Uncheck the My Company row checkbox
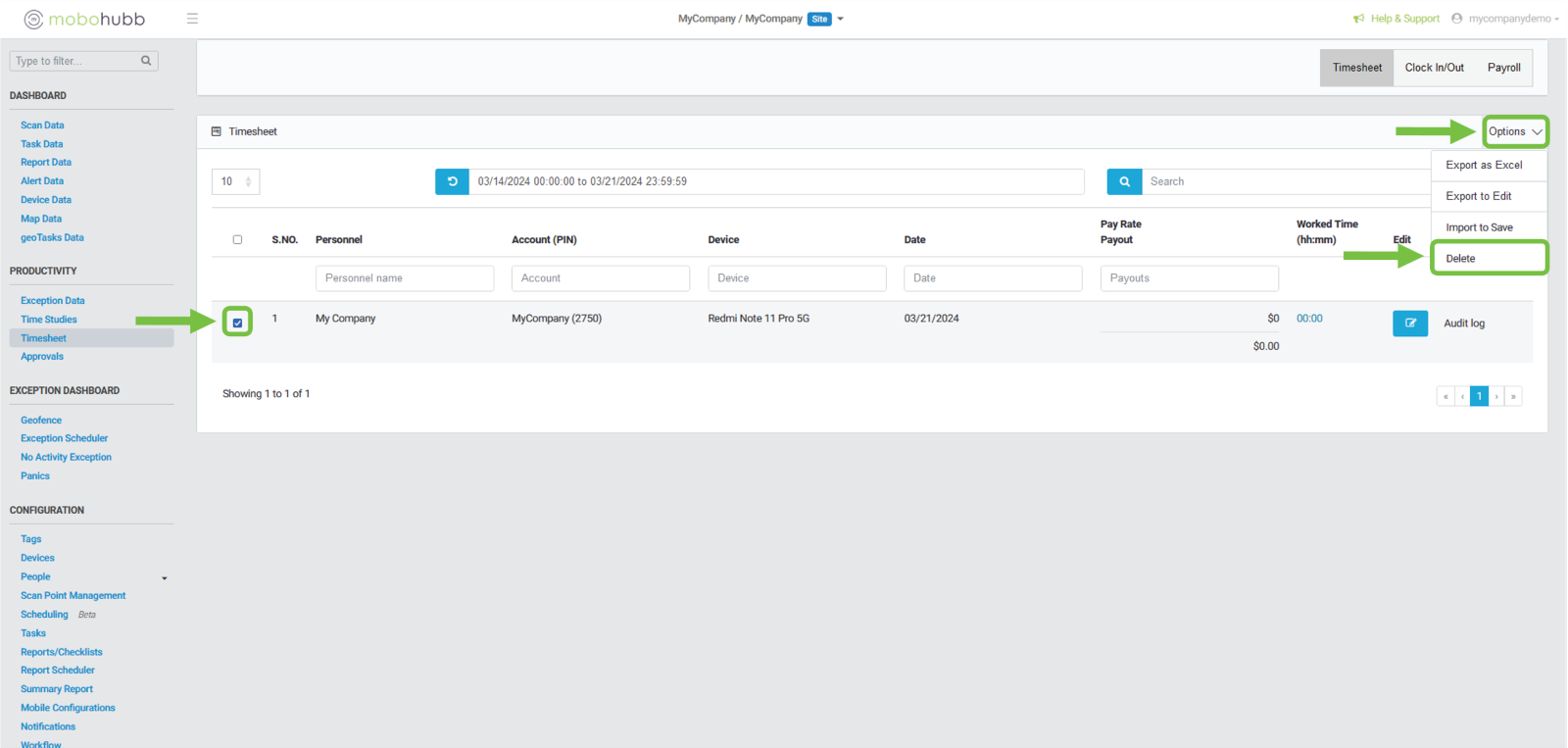The image size is (1568, 748). pos(237,323)
